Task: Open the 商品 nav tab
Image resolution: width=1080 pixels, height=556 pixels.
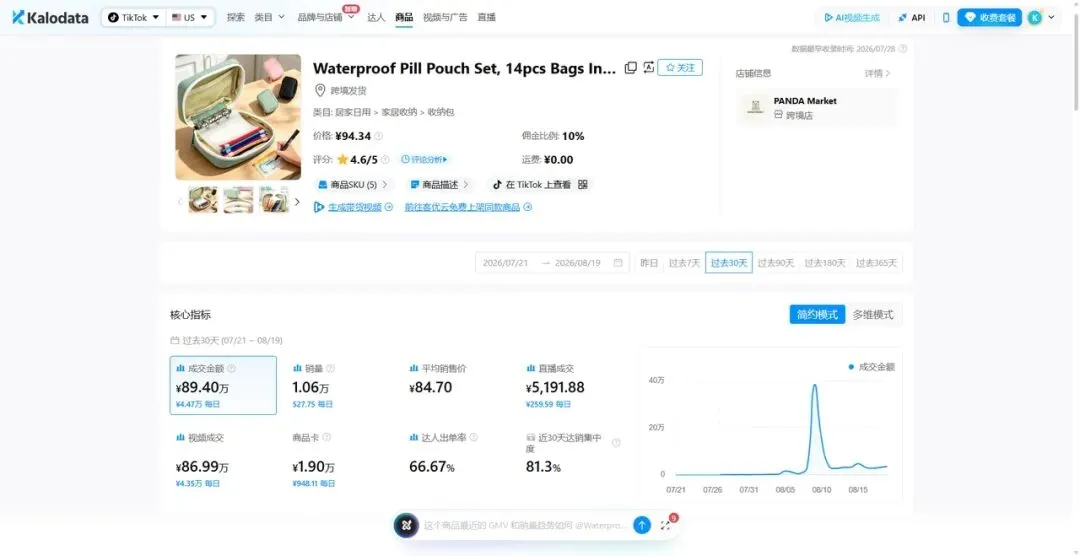Action: click(x=404, y=18)
